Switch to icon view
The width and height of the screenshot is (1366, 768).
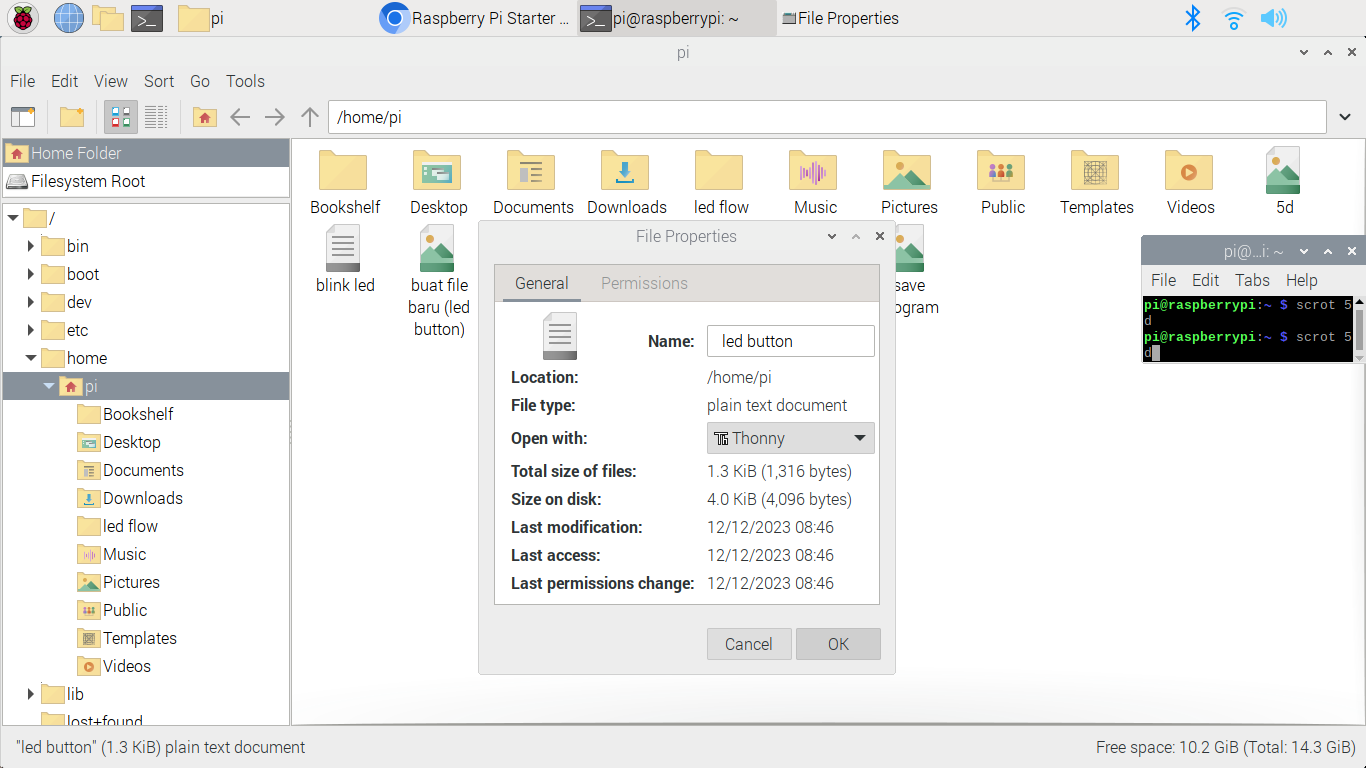click(121, 117)
